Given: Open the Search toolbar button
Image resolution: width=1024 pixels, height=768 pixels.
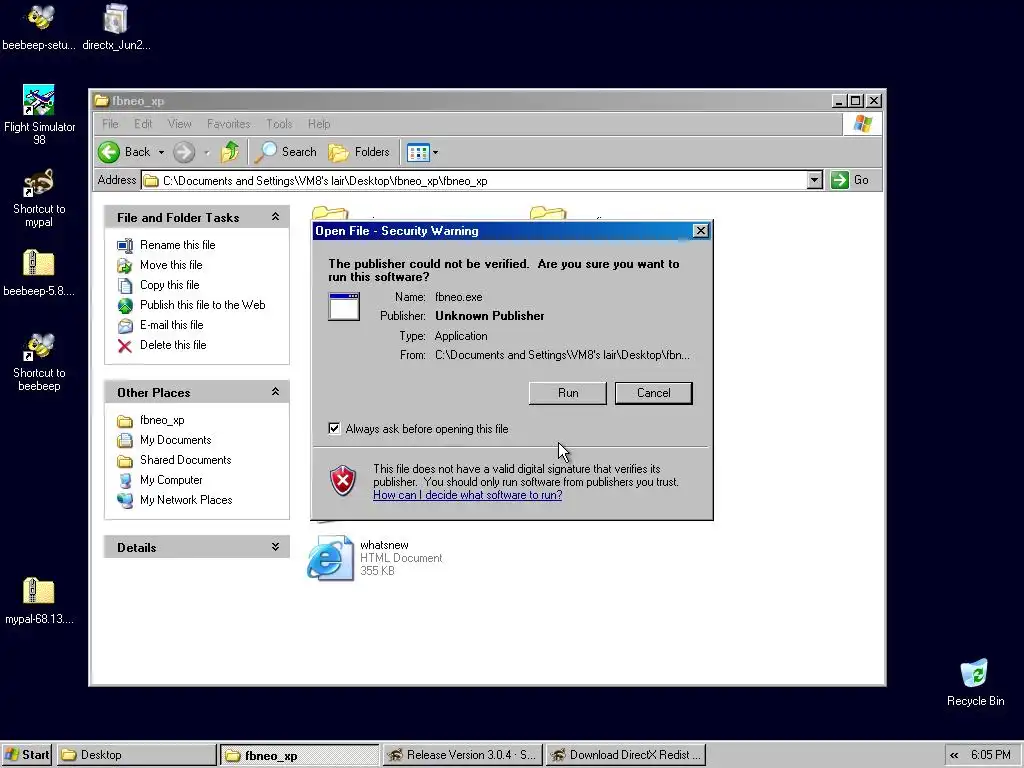Looking at the screenshot, I should pyautogui.click(x=286, y=152).
